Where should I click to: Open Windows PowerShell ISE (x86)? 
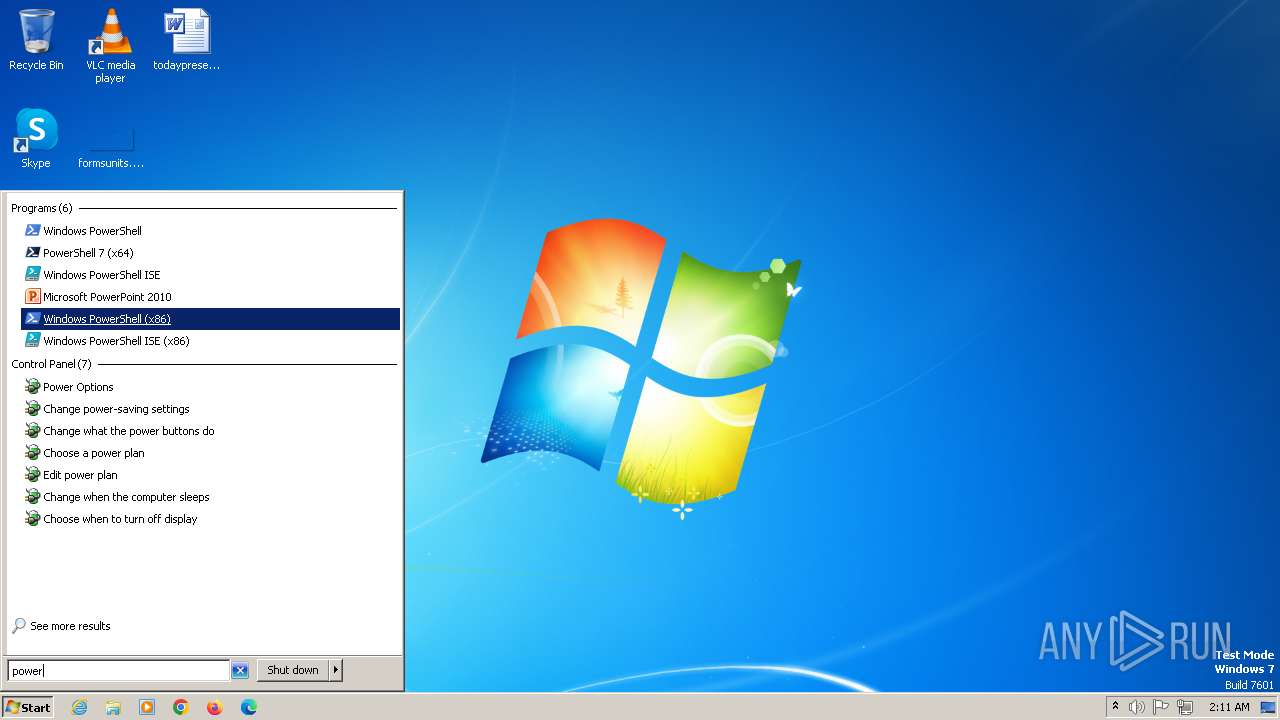tap(210, 341)
